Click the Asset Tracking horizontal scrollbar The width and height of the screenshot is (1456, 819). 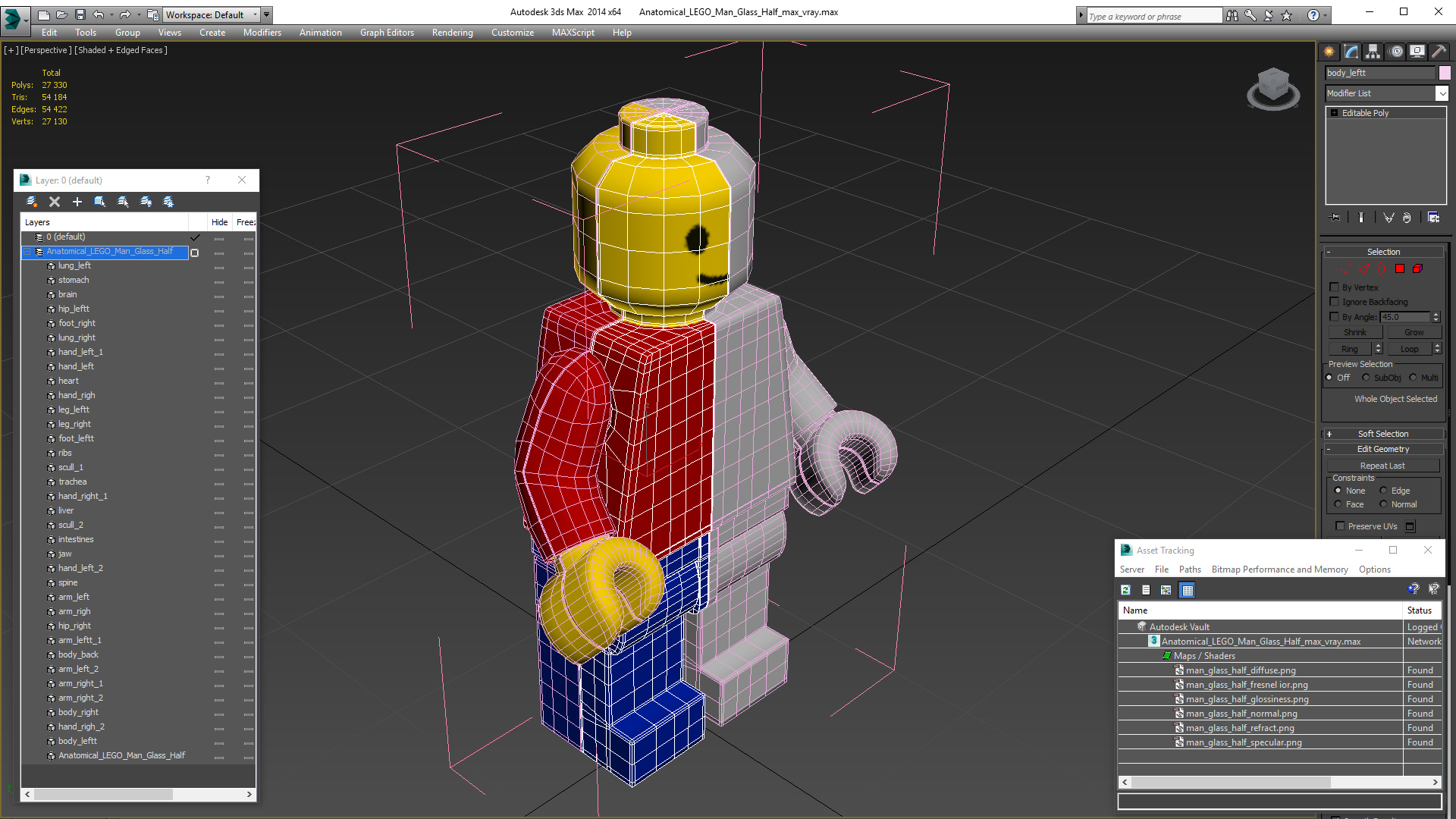pos(1230,782)
